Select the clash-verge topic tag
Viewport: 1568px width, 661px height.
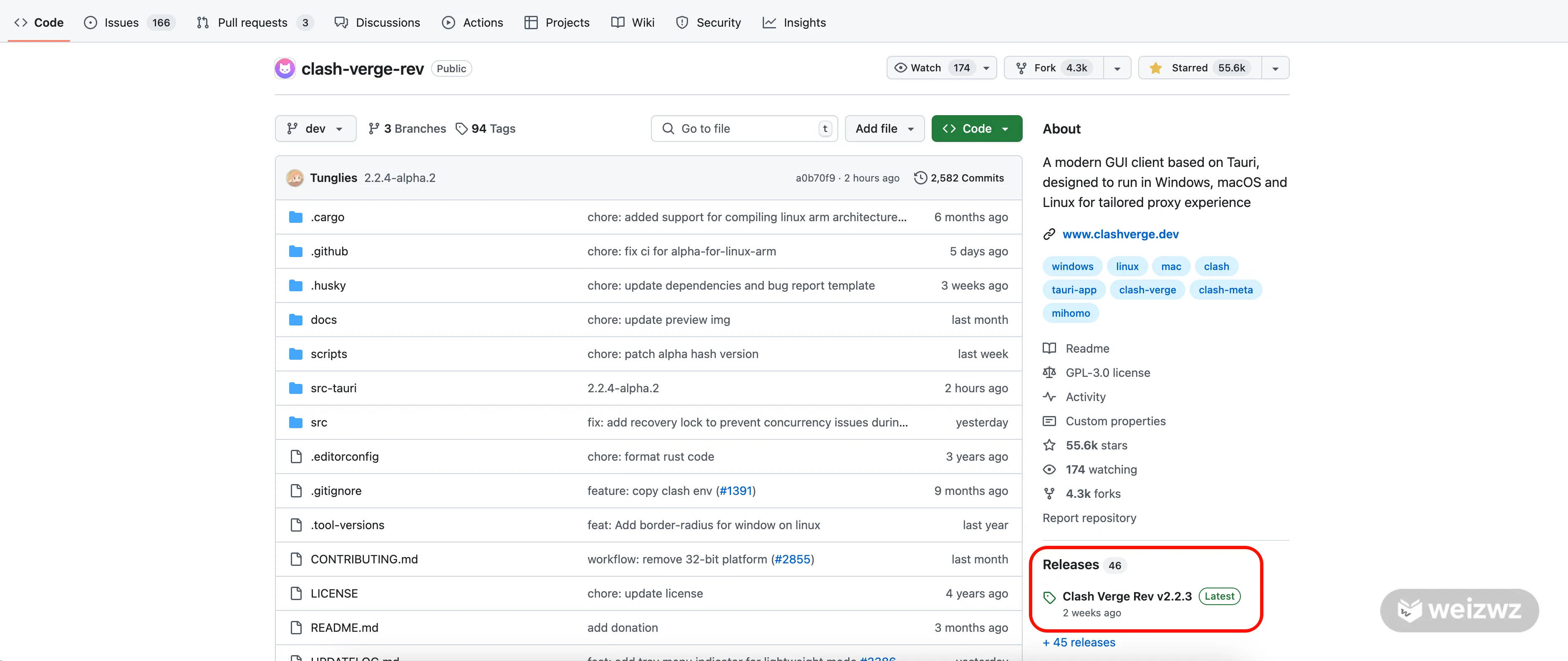(x=1147, y=290)
